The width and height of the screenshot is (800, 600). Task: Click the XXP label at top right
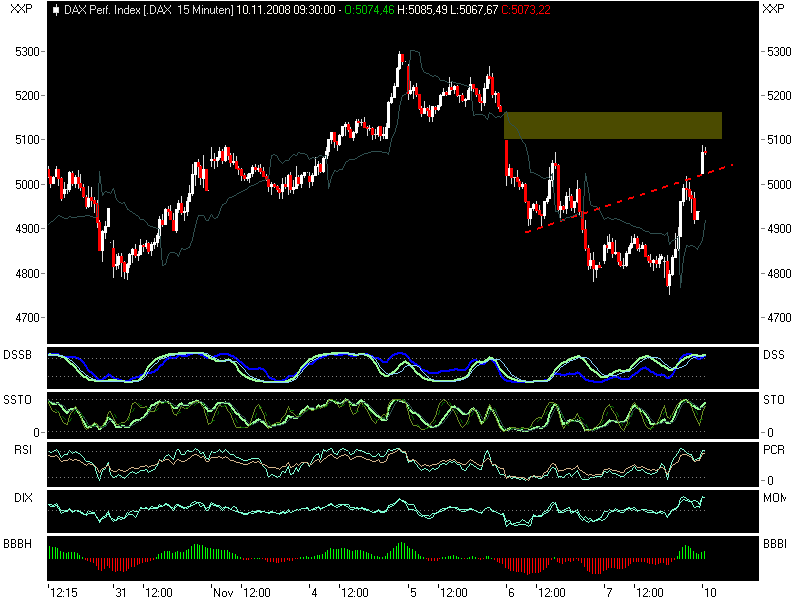(773, 9)
